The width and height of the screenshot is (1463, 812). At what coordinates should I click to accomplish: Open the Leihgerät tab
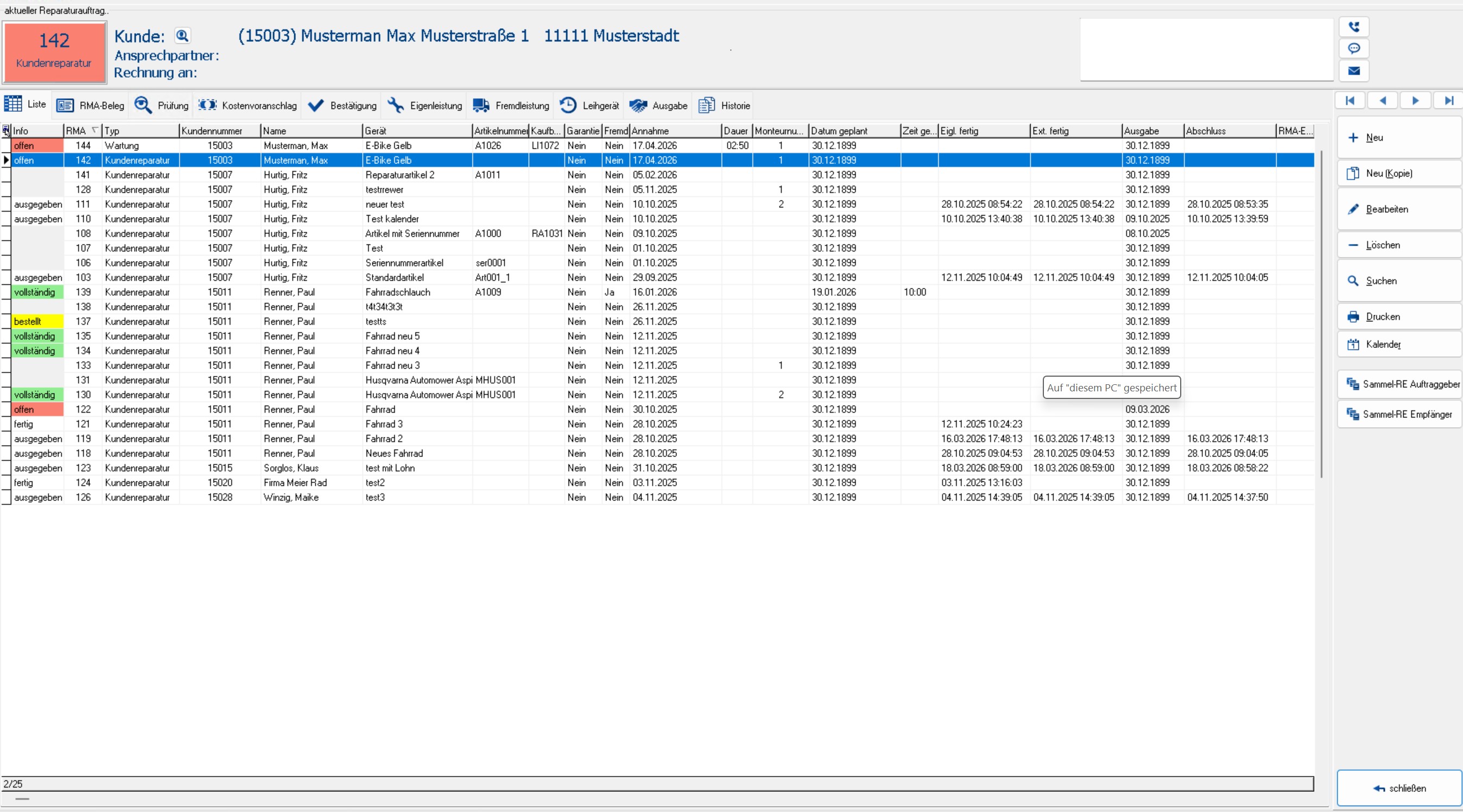[590, 106]
